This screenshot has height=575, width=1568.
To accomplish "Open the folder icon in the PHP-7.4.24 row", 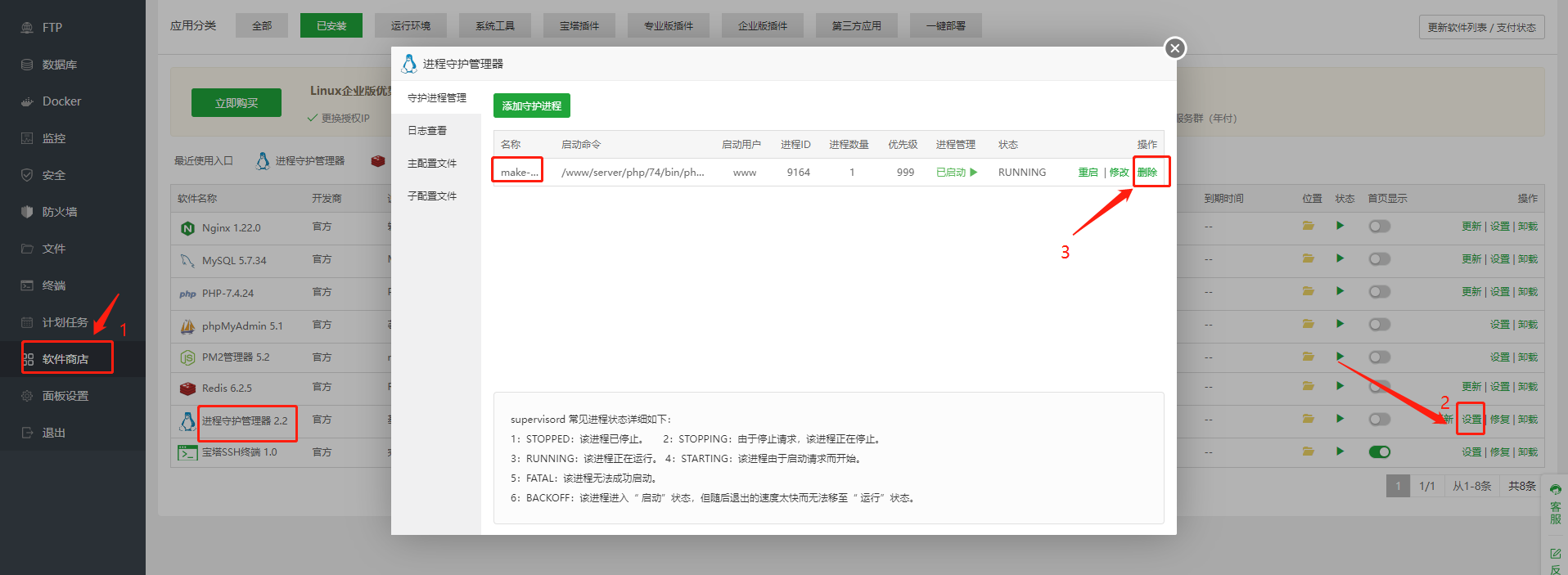I will 1309,291.
